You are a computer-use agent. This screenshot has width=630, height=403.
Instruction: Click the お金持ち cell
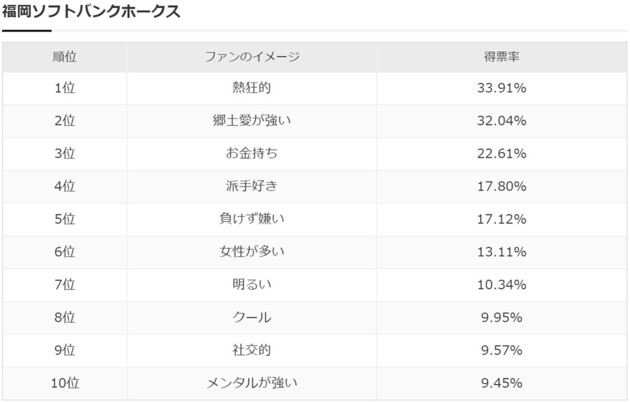[x=252, y=153]
